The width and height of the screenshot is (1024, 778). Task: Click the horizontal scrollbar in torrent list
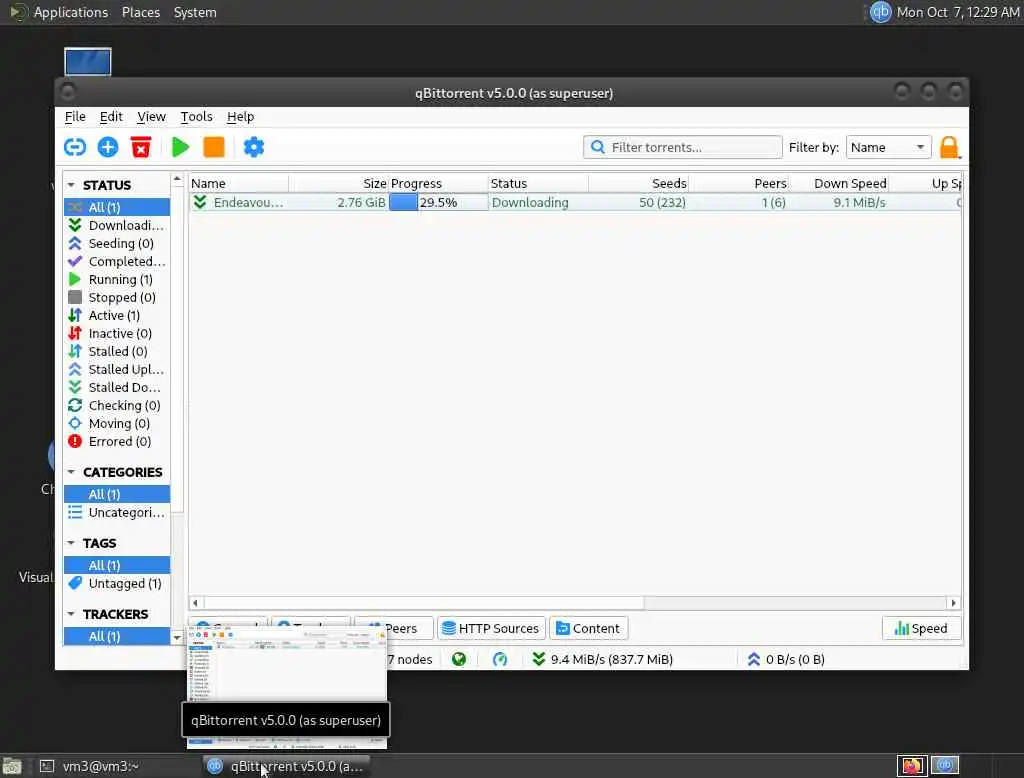tap(423, 603)
